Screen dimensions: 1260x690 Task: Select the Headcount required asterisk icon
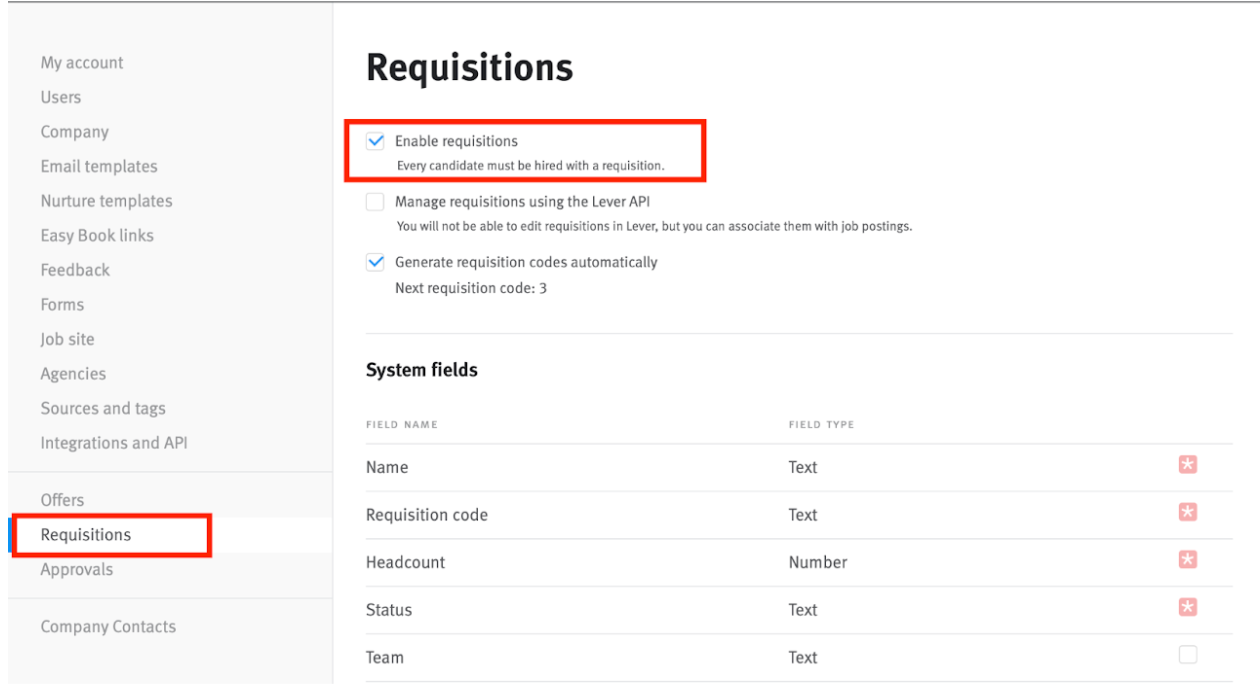coord(1187,559)
